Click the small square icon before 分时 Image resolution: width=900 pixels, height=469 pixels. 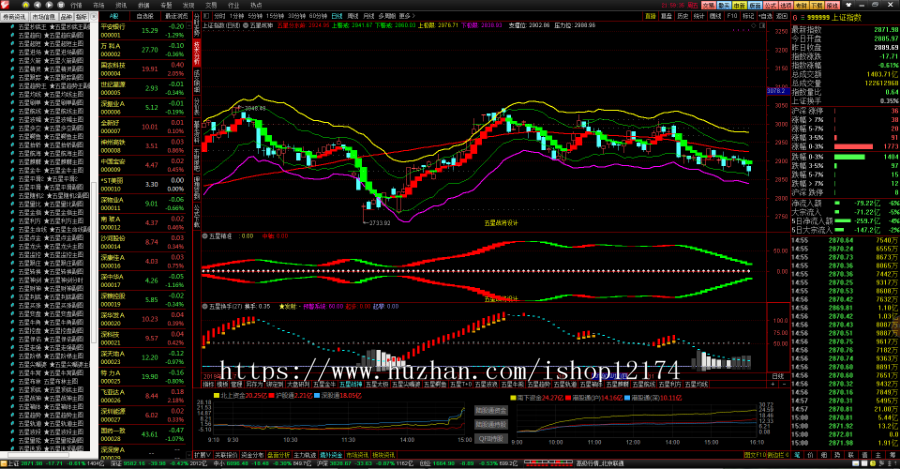point(205,16)
